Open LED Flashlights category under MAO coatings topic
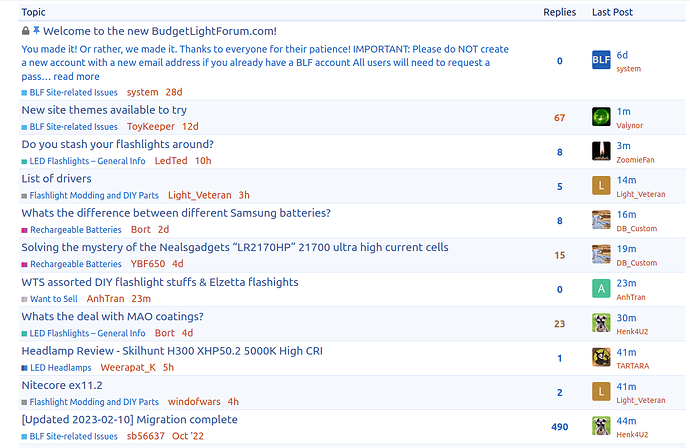Screen dimensions: 690x448 click(x=84, y=333)
